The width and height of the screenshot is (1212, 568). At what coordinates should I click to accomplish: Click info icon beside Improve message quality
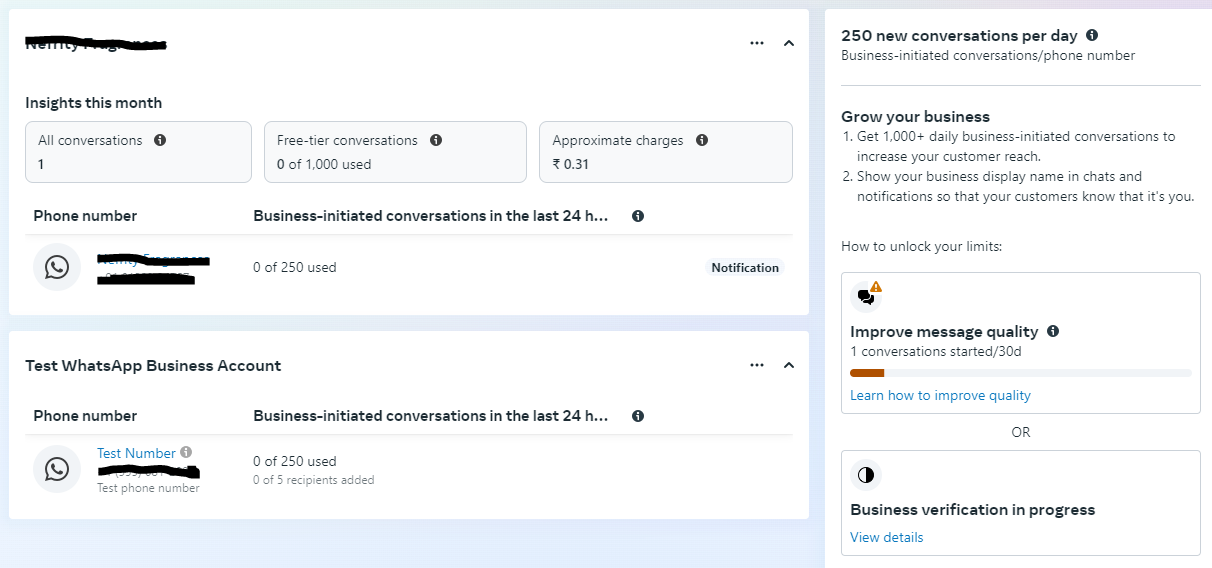click(x=1053, y=331)
